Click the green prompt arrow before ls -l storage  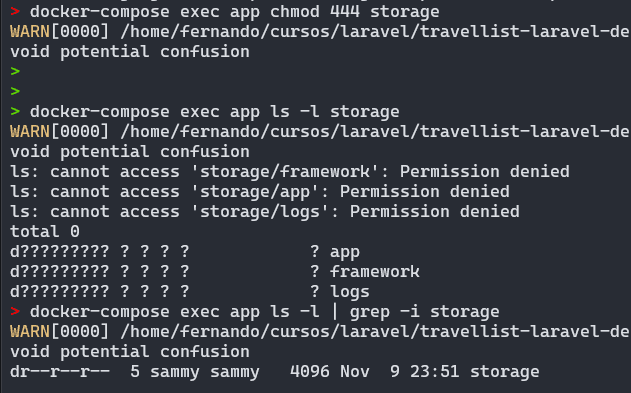15,111
